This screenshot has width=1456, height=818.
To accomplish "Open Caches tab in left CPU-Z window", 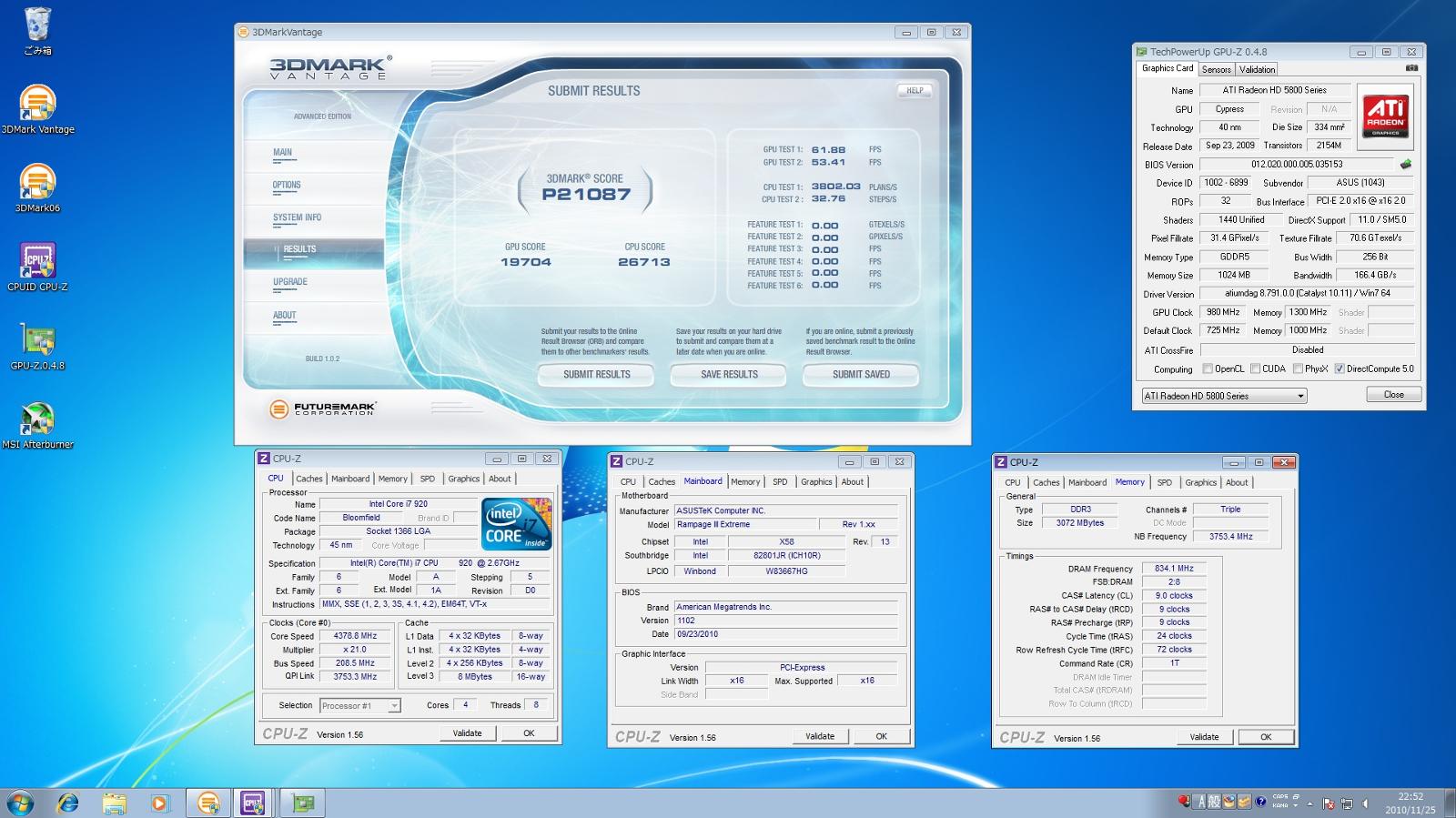I will tap(309, 479).
